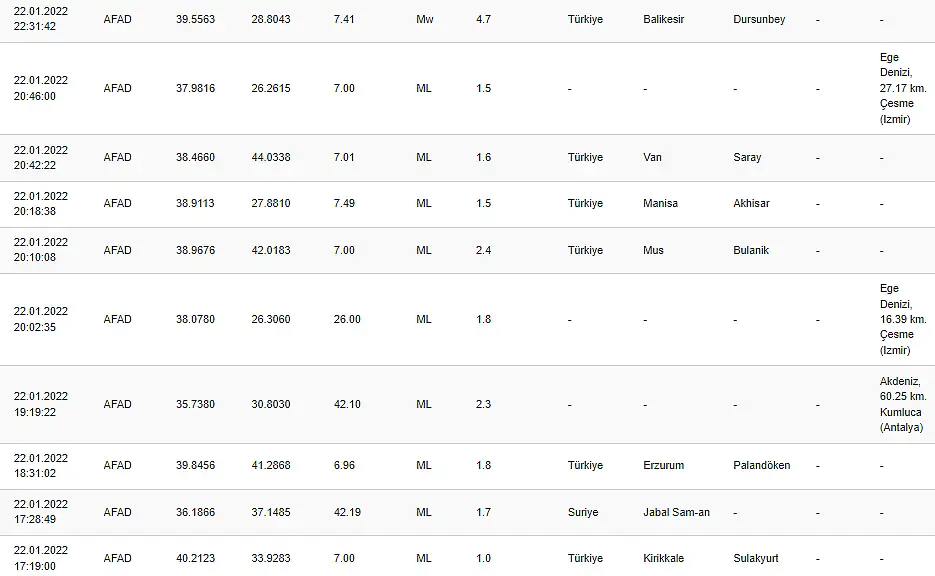
Task: Select the Manisa province cell
Action: (x=660, y=203)
